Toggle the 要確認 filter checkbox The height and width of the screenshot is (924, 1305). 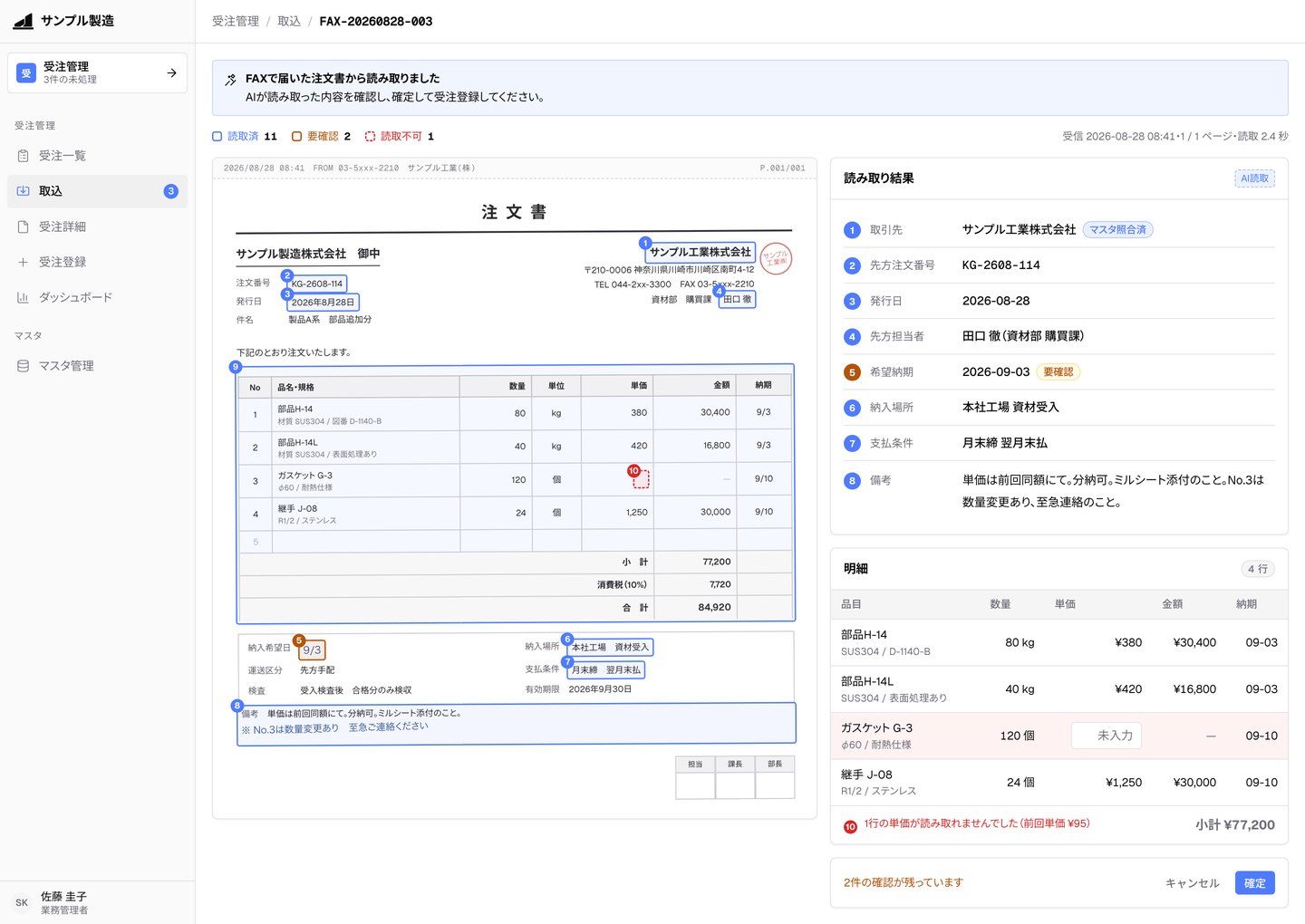click(296, 137)
